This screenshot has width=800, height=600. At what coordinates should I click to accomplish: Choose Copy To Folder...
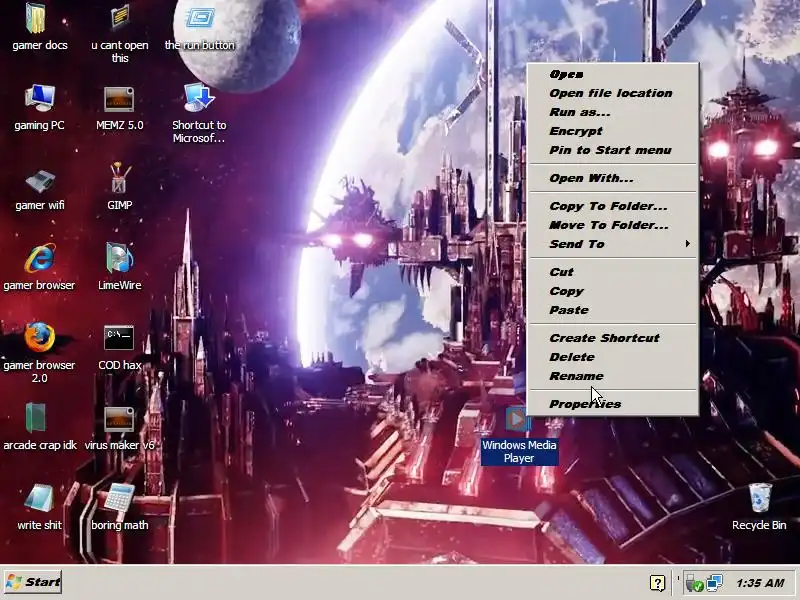tap(612, 206)
